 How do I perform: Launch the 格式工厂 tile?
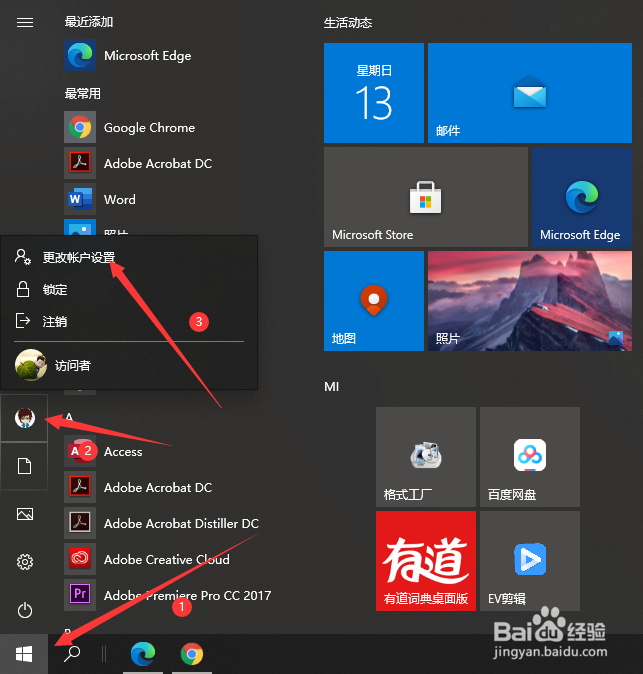[426, 457]
